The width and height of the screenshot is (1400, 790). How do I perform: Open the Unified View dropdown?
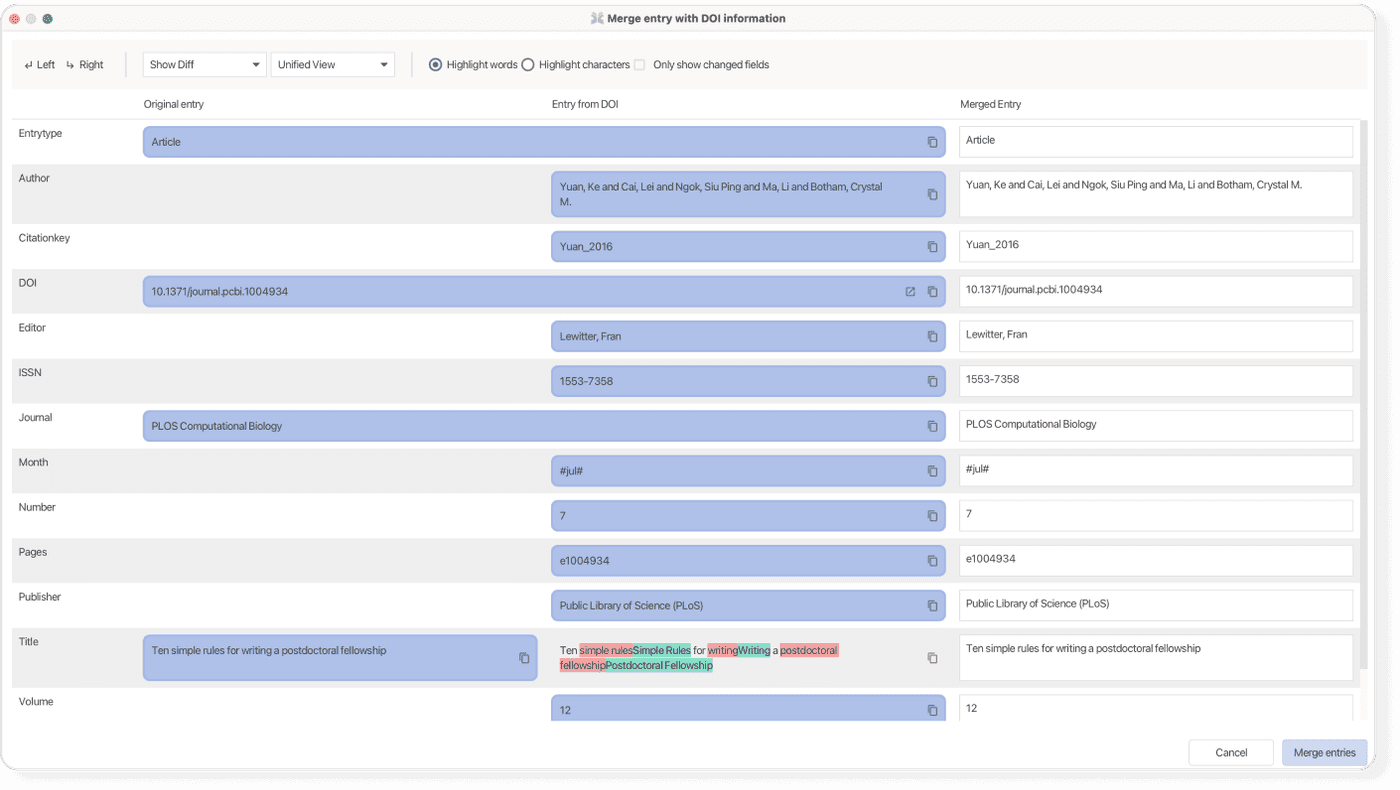coord(332,64)
